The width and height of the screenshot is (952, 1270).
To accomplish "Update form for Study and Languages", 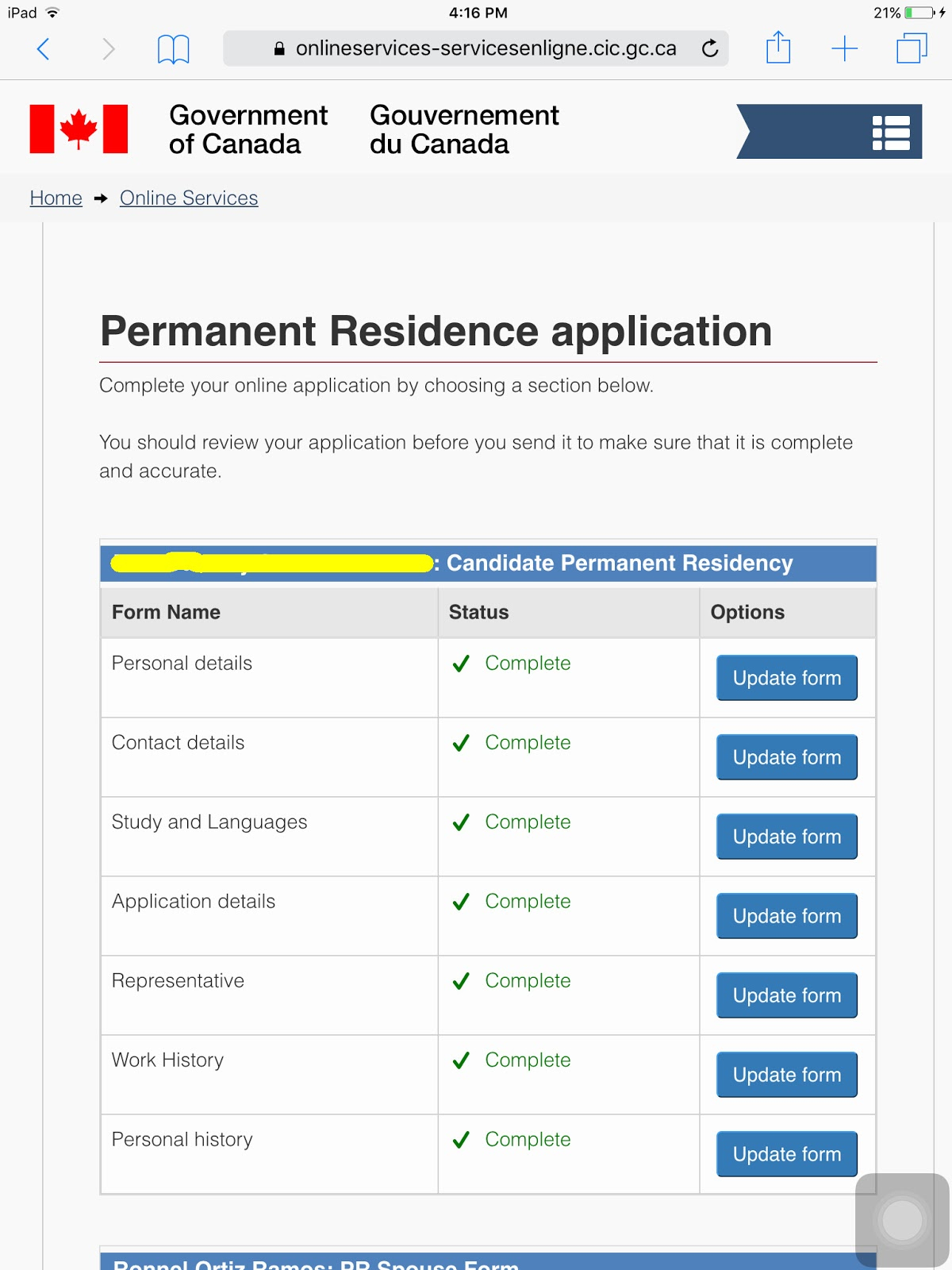I will tap(787, 837).
